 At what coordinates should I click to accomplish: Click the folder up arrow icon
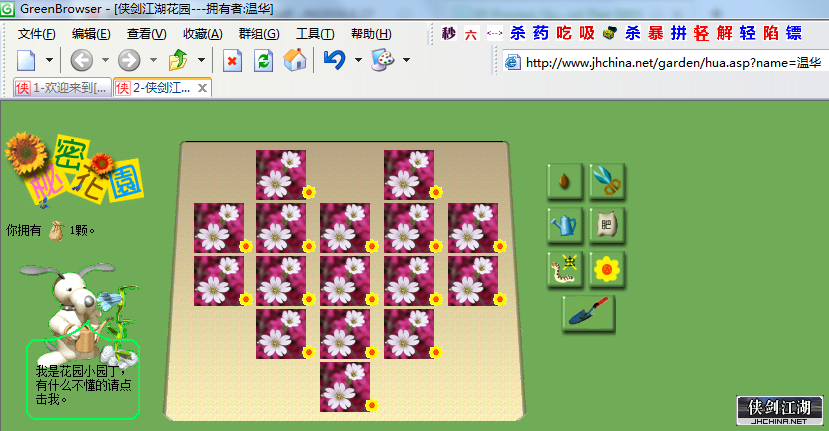[x=178, y=60]
